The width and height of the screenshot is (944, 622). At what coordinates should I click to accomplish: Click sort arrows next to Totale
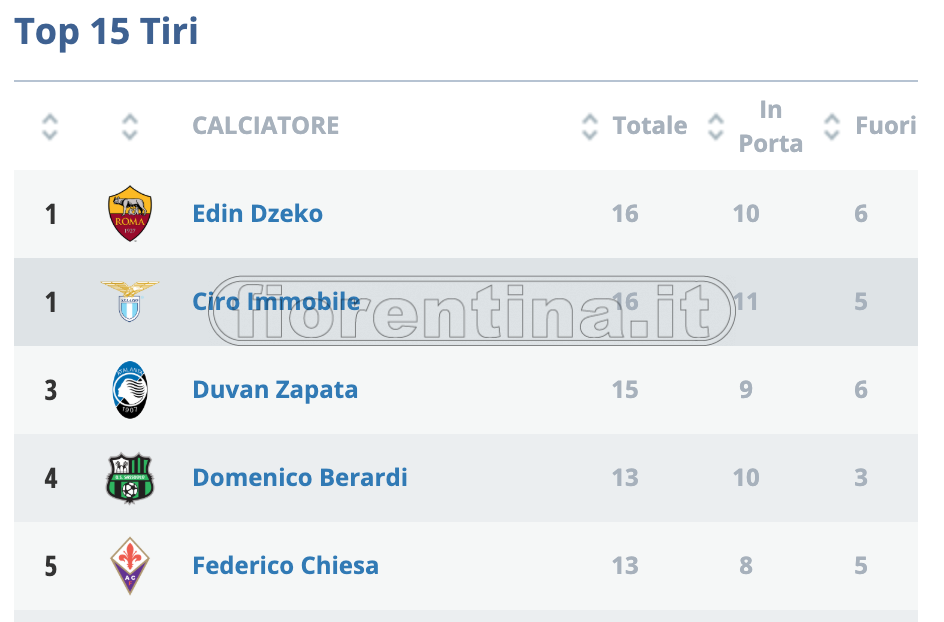point(590,126)
